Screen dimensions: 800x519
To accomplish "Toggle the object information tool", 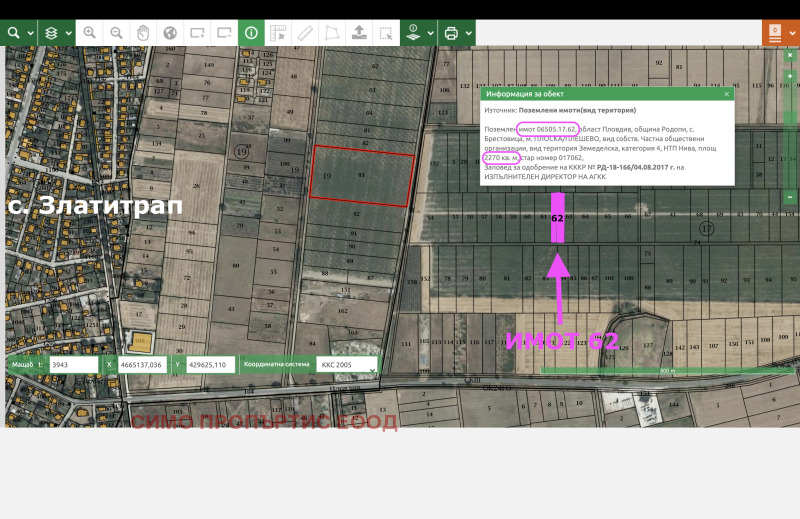I will pos(250,32).
